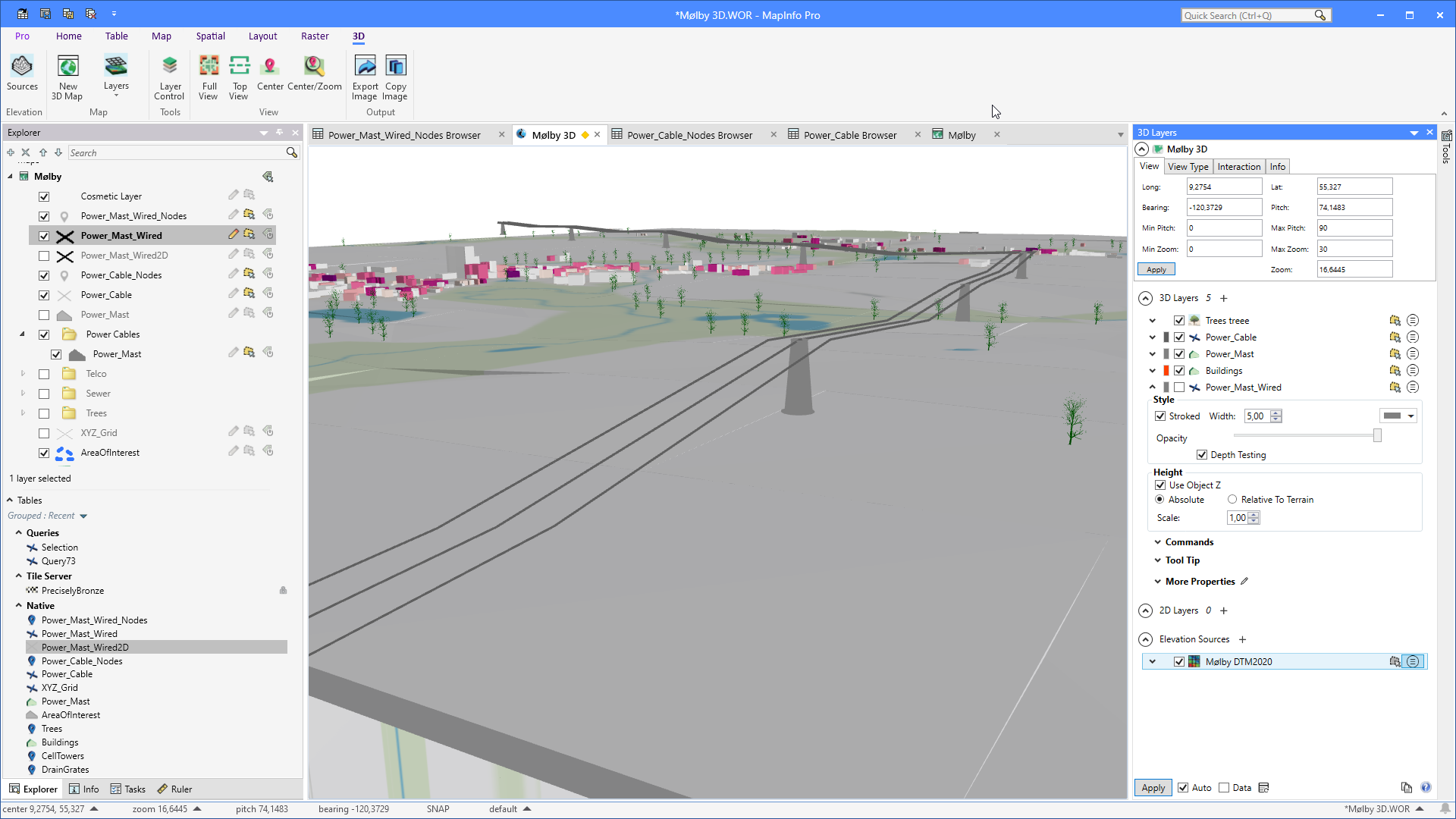Open the New 3D Map tool
This screenshot has width=1456, height=819.
[x=67, y=76]
